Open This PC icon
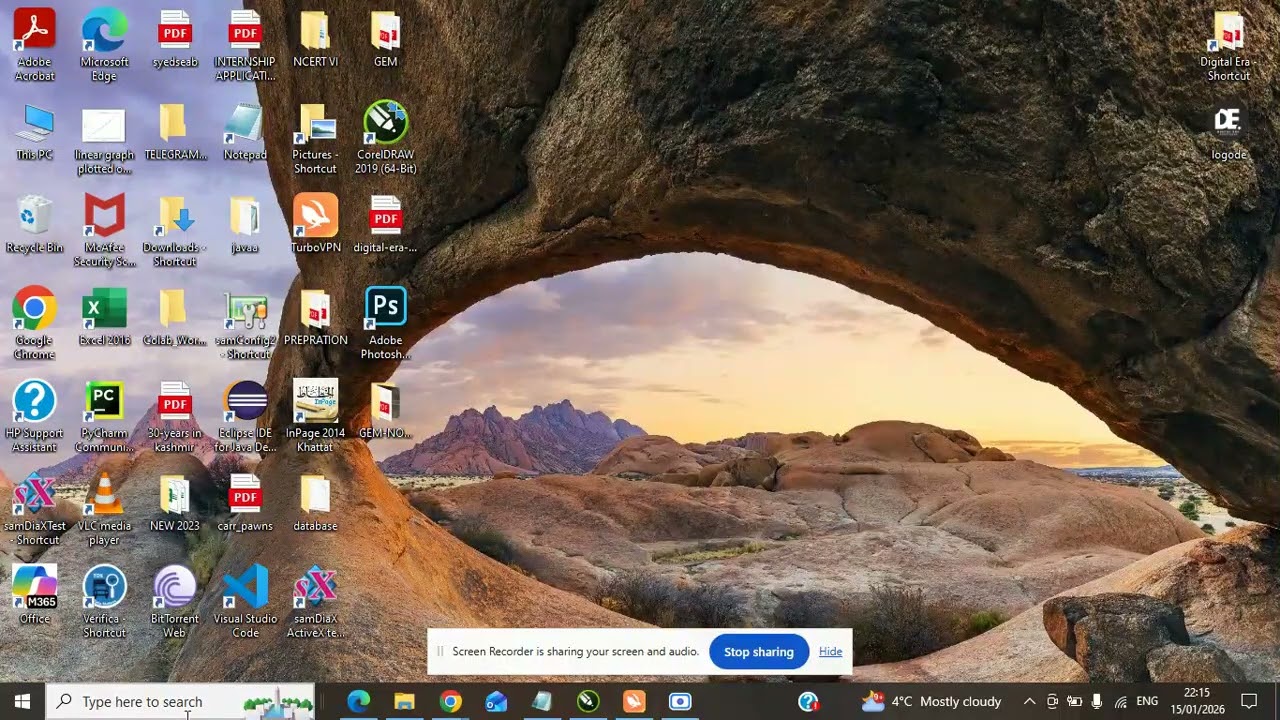Screen dimensions: 1280x720 click(34, 132)
